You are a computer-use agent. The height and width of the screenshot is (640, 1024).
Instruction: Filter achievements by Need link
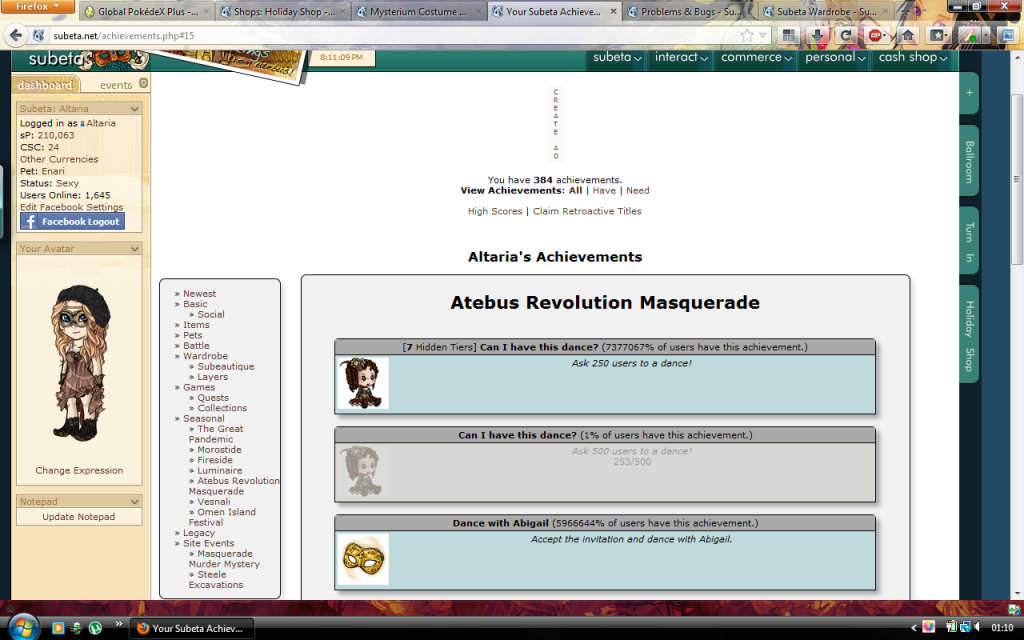[x=637, y=190]
